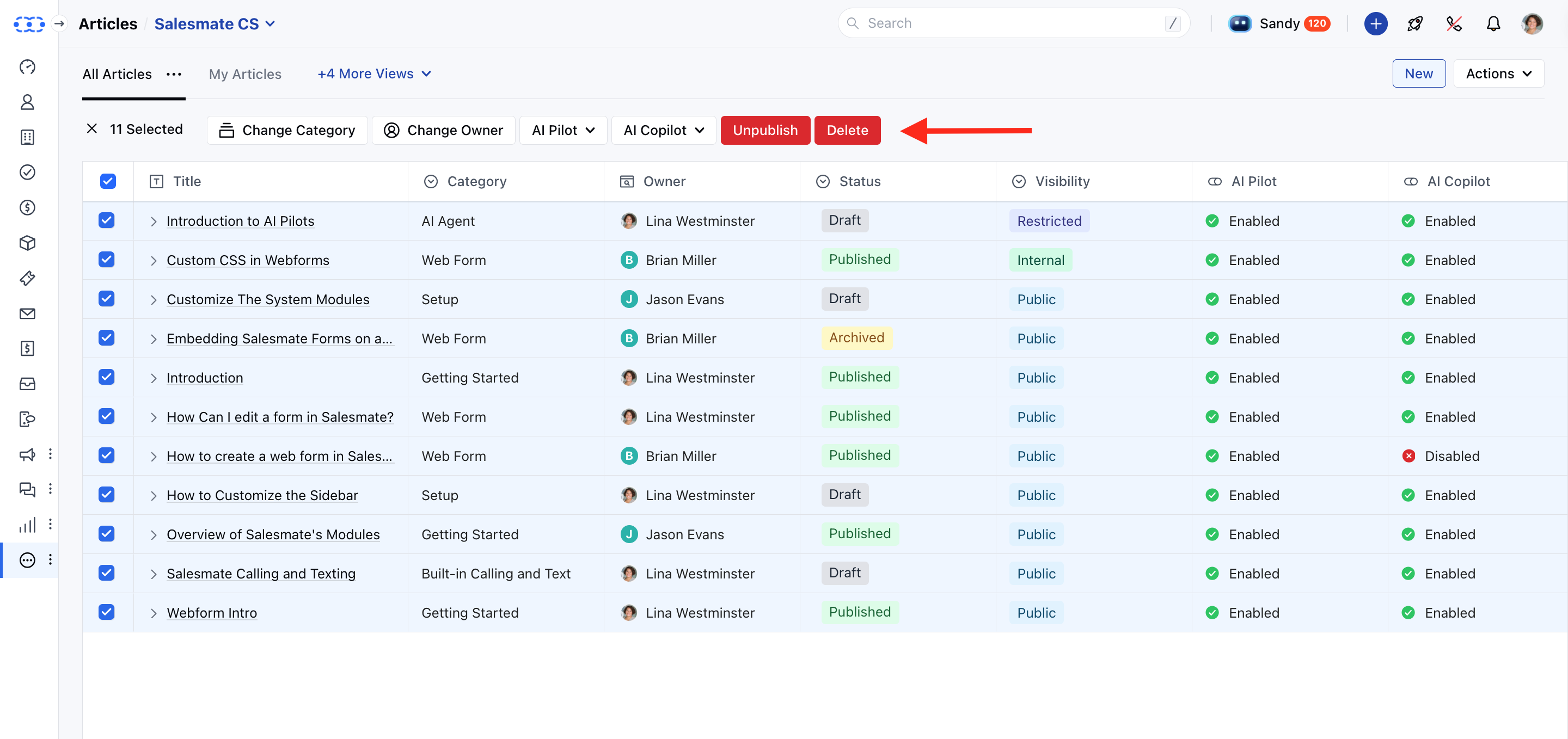The width and height of the screenshot is (1568, 739).
Task: Focus the Search input field
Action: [1013, 23]
